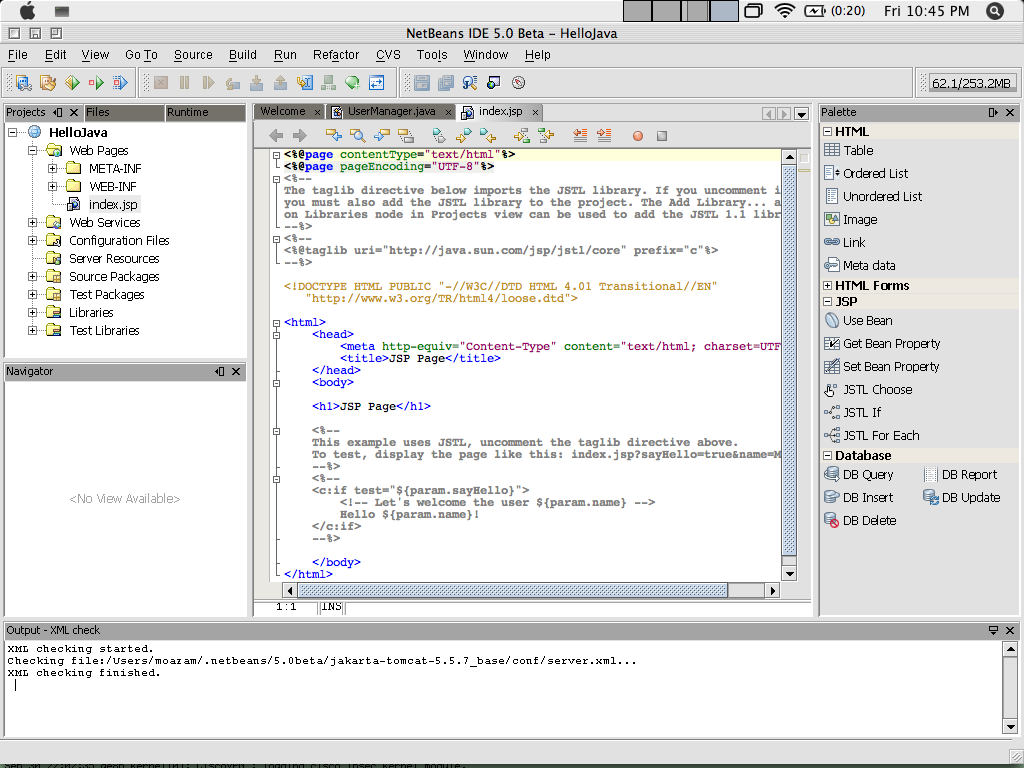Click the Debug Main Project green arrow icon
The image size is (1024, 768).
[x=96, y=83]
